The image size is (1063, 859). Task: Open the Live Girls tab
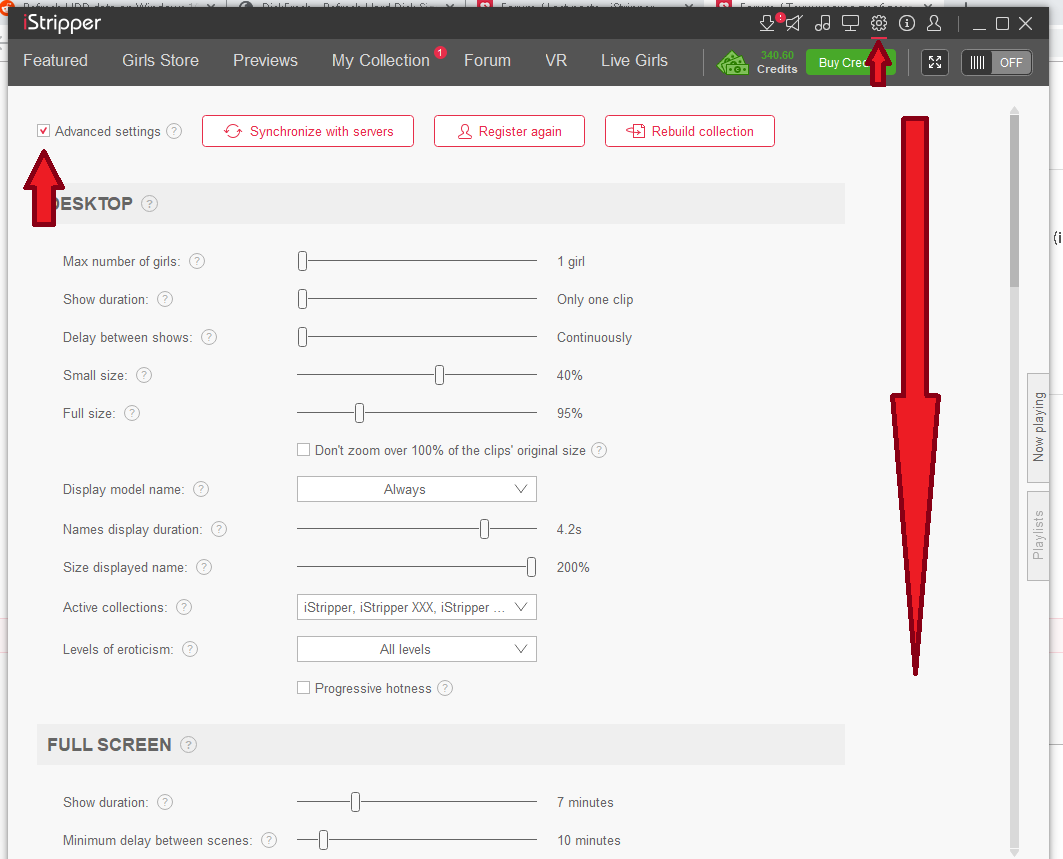click(x=635, y=60)
